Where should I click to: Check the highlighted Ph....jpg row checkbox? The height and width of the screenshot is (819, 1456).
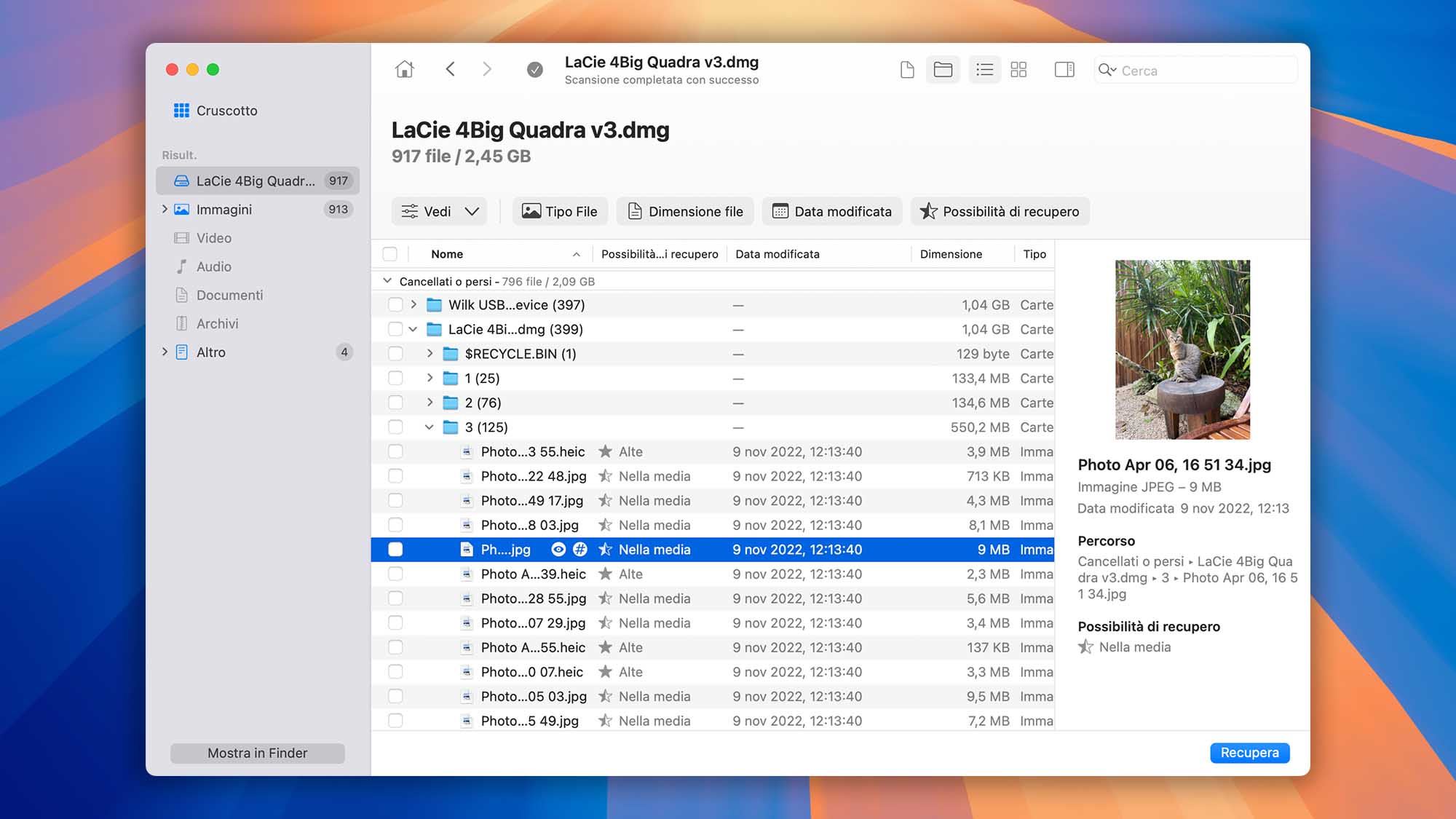pyautogui.click(x=395, y=550)
